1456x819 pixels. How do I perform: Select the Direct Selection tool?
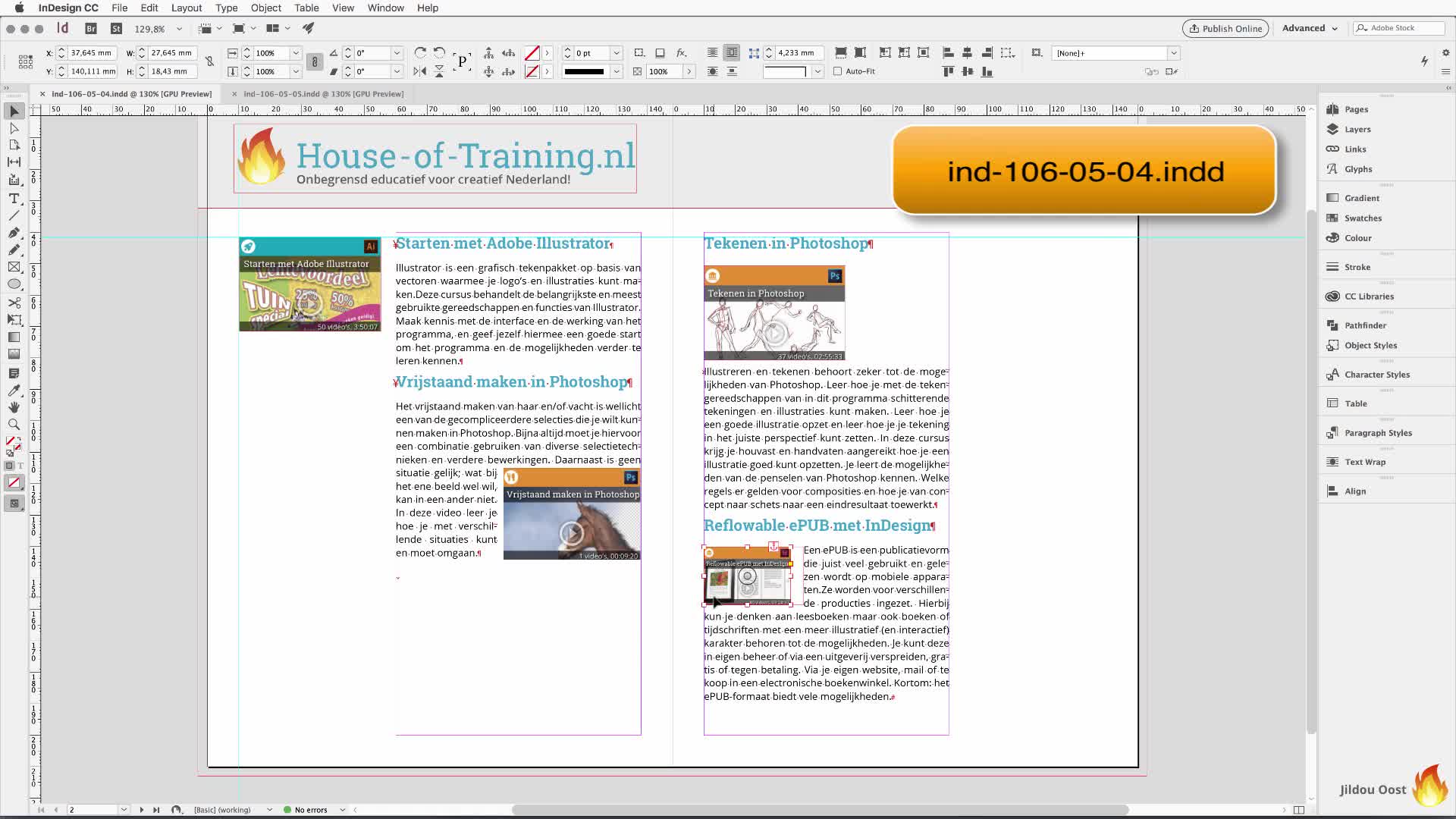coord(14,128)
